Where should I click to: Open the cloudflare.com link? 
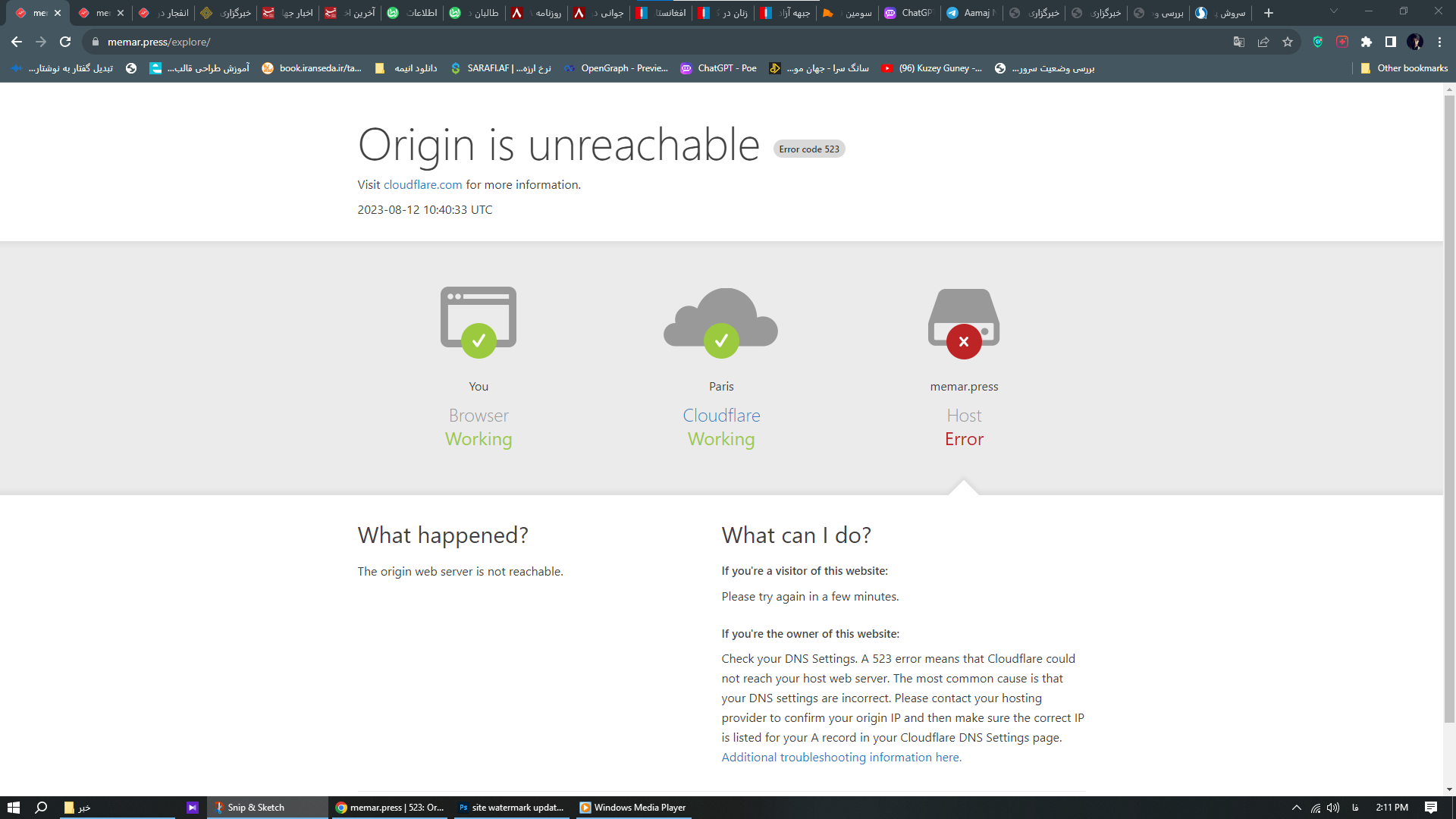(422, 184)
